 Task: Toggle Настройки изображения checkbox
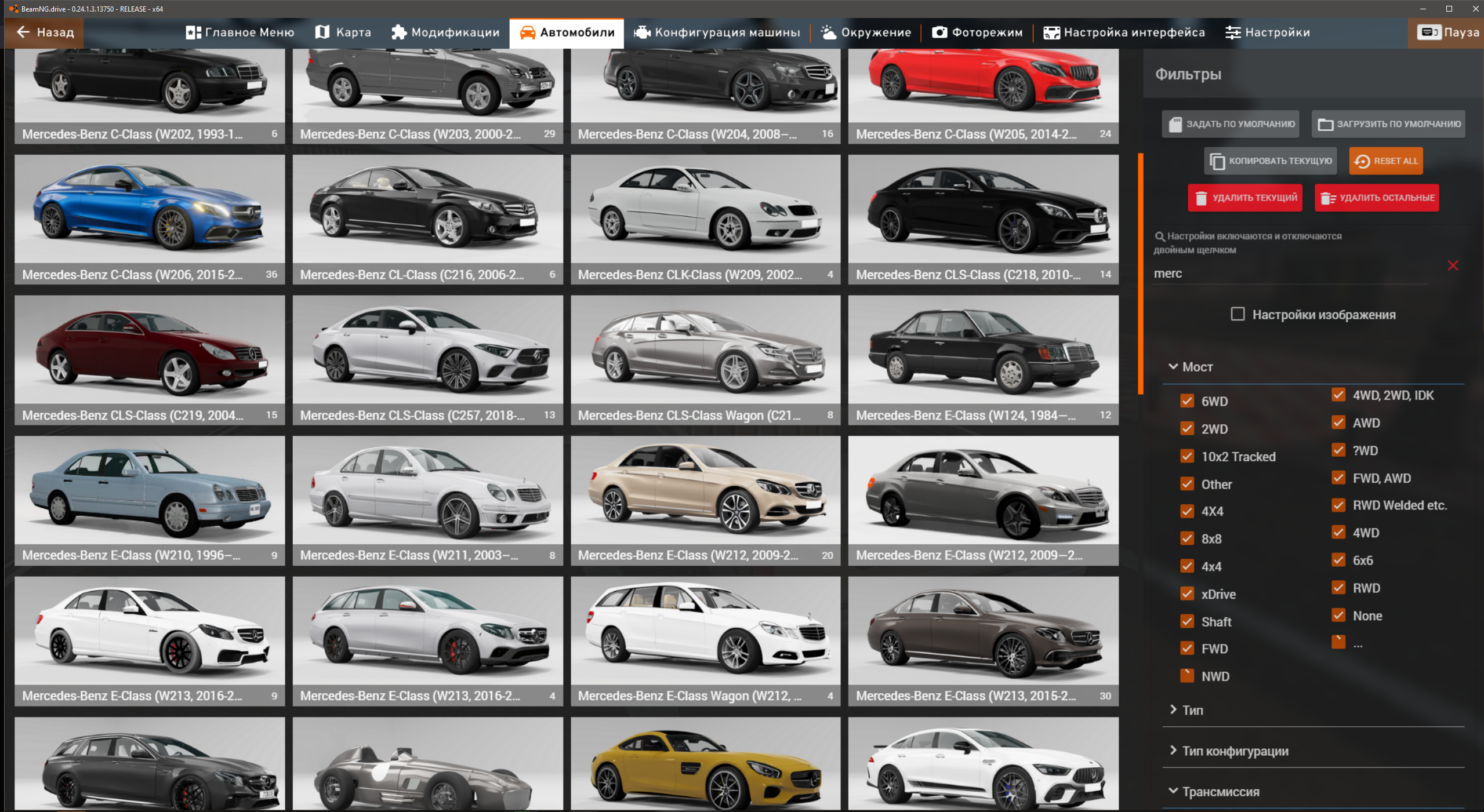click(1238, 314)
